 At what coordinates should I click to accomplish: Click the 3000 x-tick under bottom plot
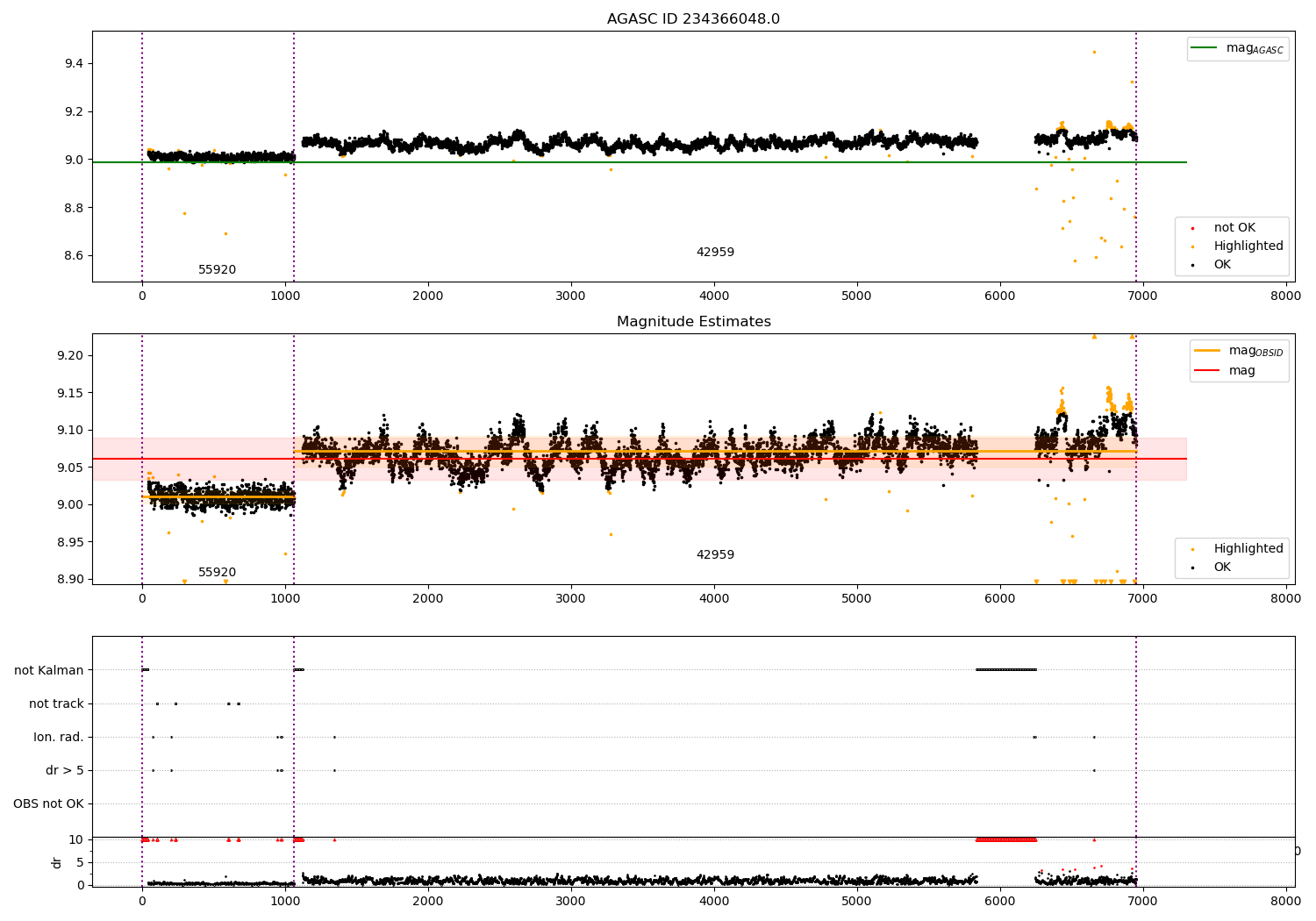(571, 900)
